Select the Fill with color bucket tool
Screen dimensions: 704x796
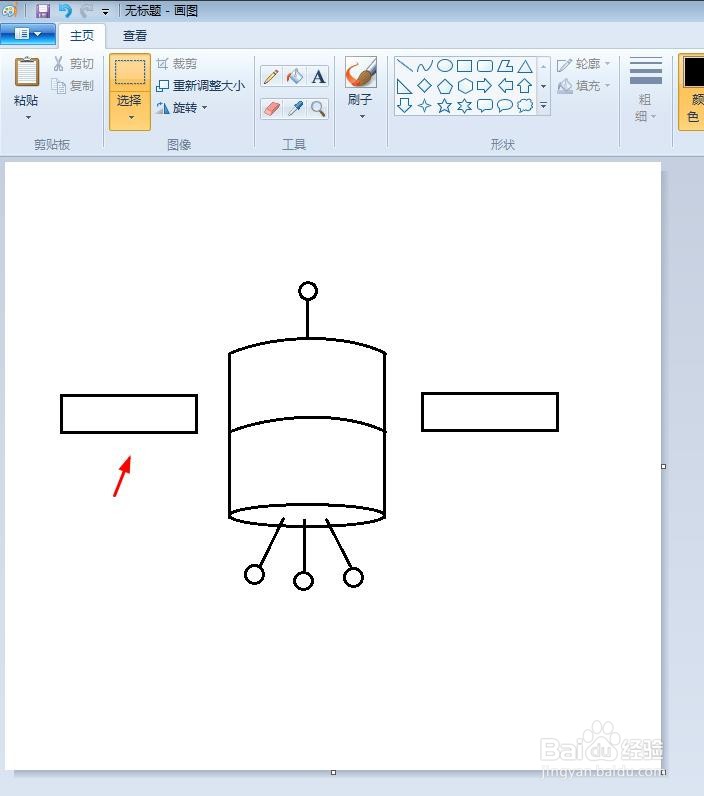click(295, 77)
